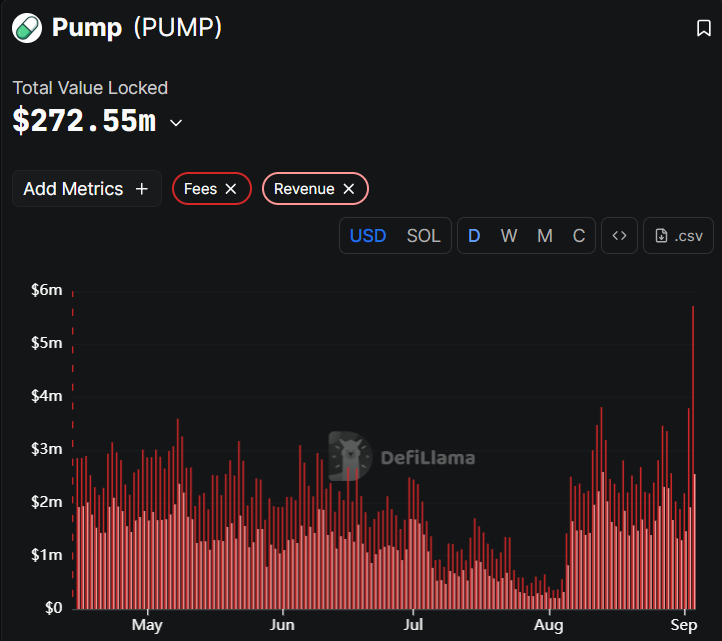Click the Total Value Locked label
722x641 pixels.
tap(90, 88)
